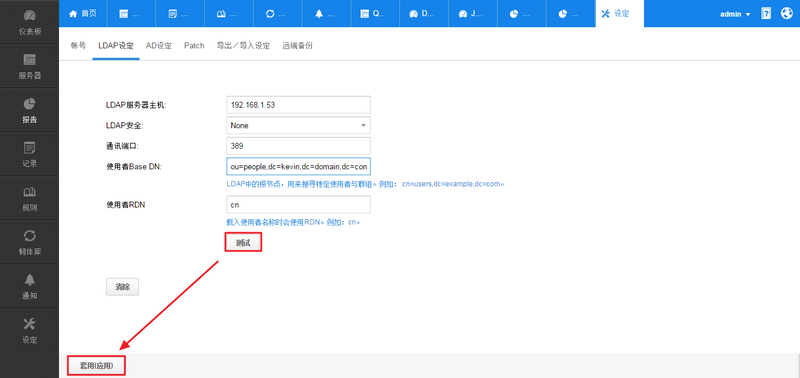Open the 记录 logs section in the sidebar

(30, 155)
